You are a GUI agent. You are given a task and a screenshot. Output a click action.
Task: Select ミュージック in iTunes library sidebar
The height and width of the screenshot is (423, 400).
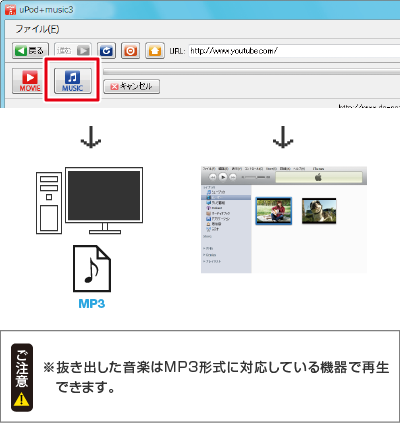[216, 192]
